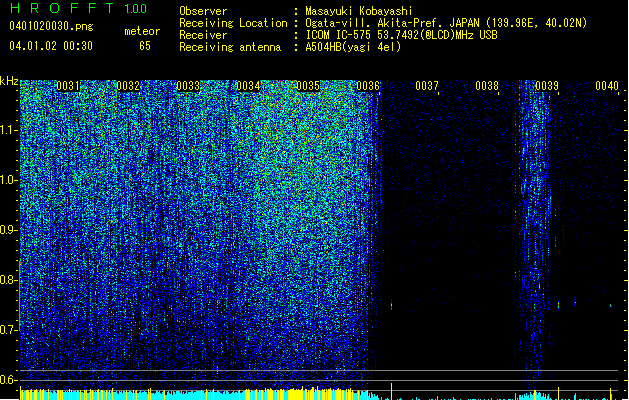629x400 pixels.
Task: Click the 1.0 kHz axis label
Action: [x=9, y=180]
